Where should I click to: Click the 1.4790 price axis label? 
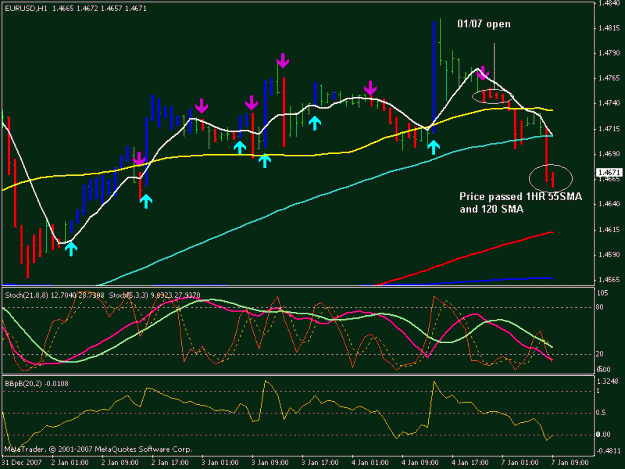pyautogui.click(x=609, y=53)
